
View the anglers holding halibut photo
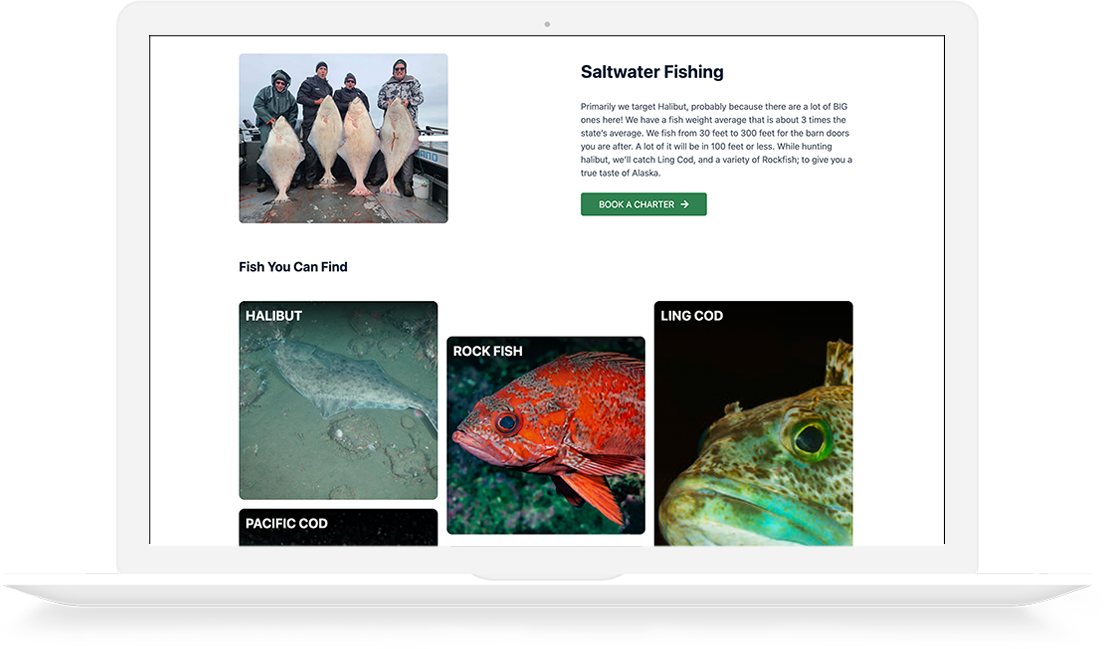[x=343, y=138]
